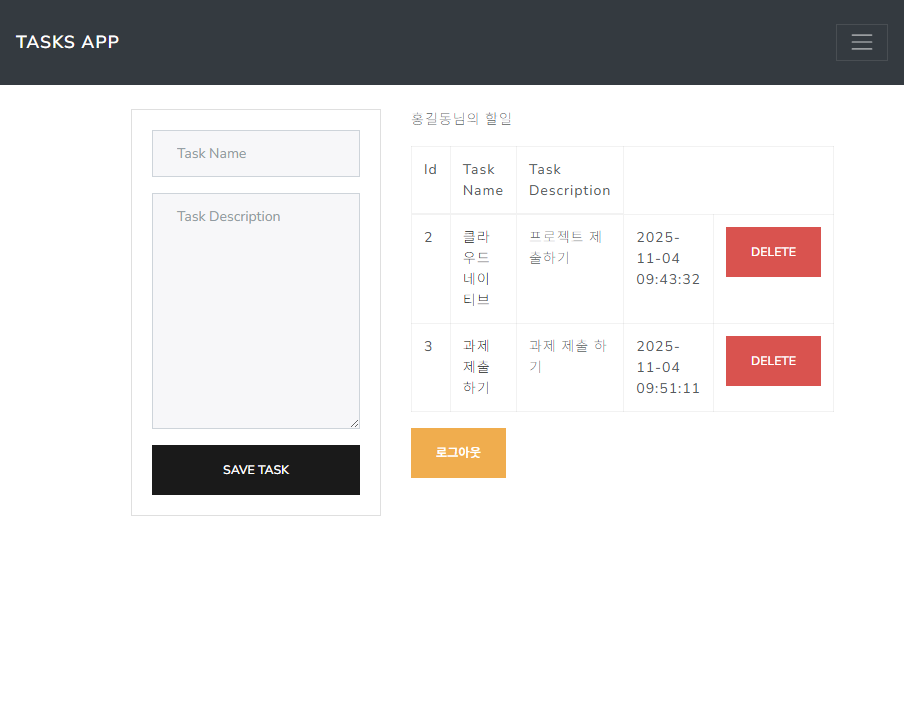Image resolution: width=904 pixels, height=701 pixels.
Task: Click the Id cell showing 2
Action: coord(431,269)
